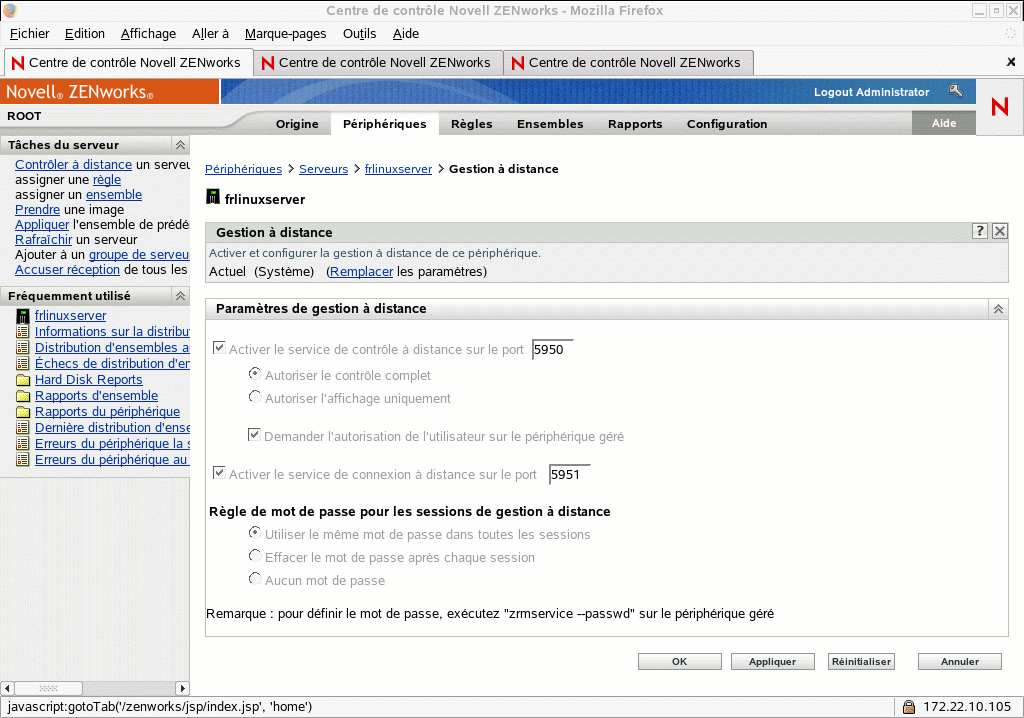The height and width of the screenshot is (718, 1024).
Task: Toggle the remote connection service on port checkbox
Action: click(219, 472)
